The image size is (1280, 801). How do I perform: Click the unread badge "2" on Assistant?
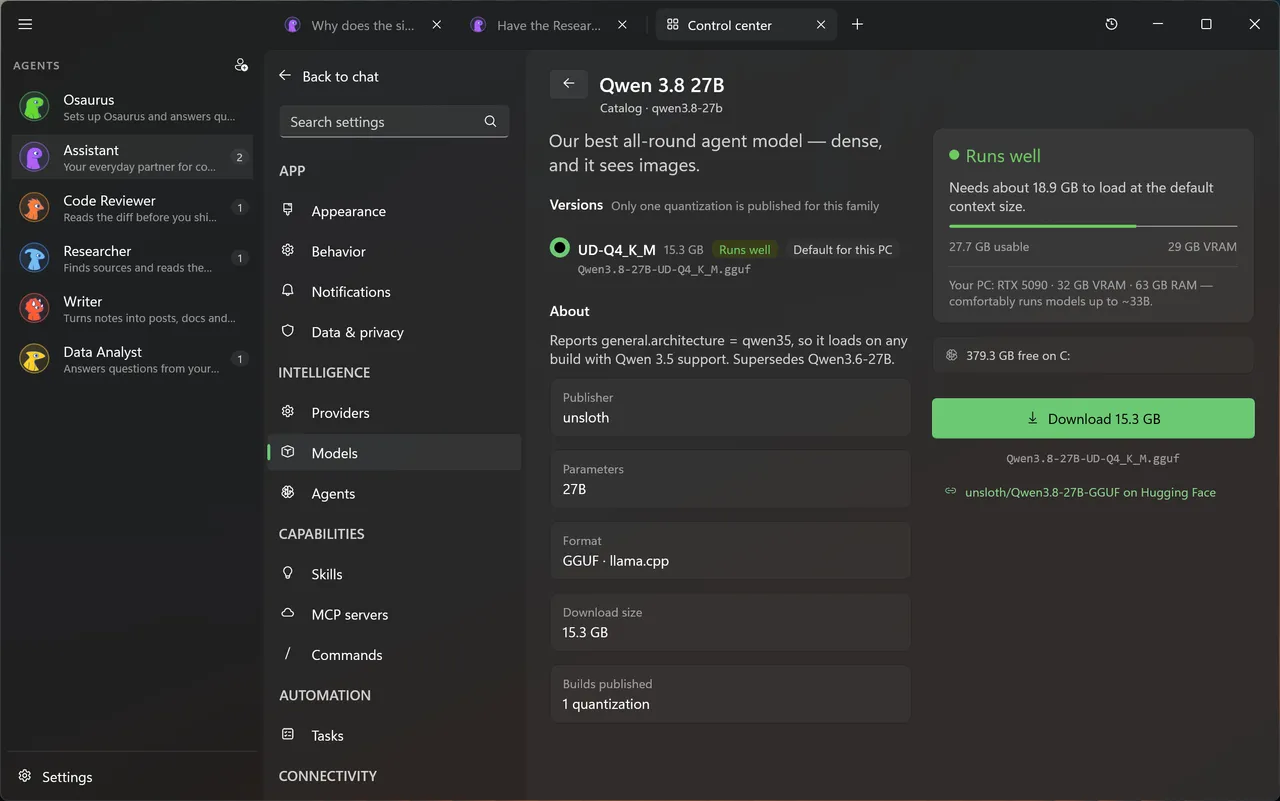pos(239,157)
